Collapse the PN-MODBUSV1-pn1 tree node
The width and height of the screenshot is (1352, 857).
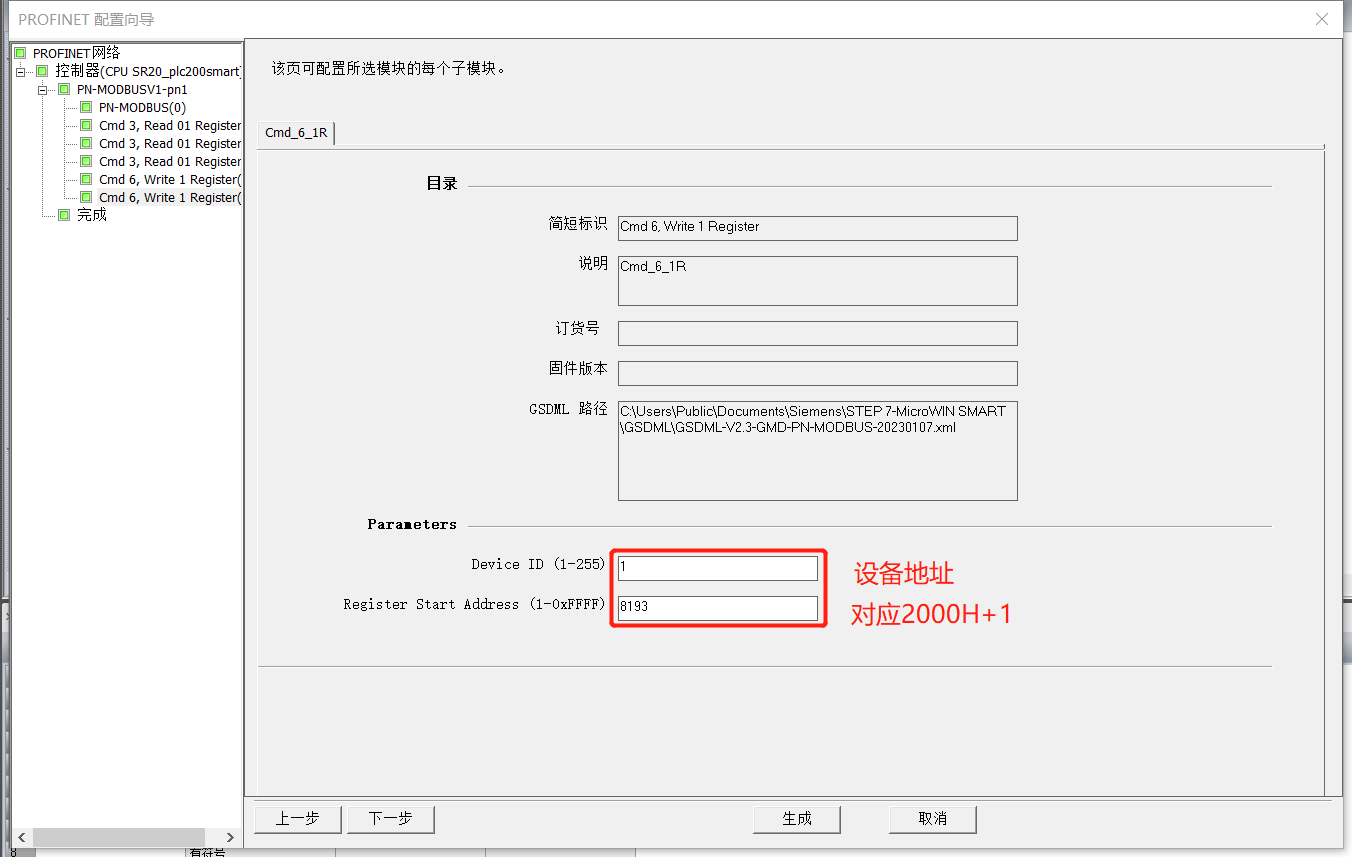(43, 89)
